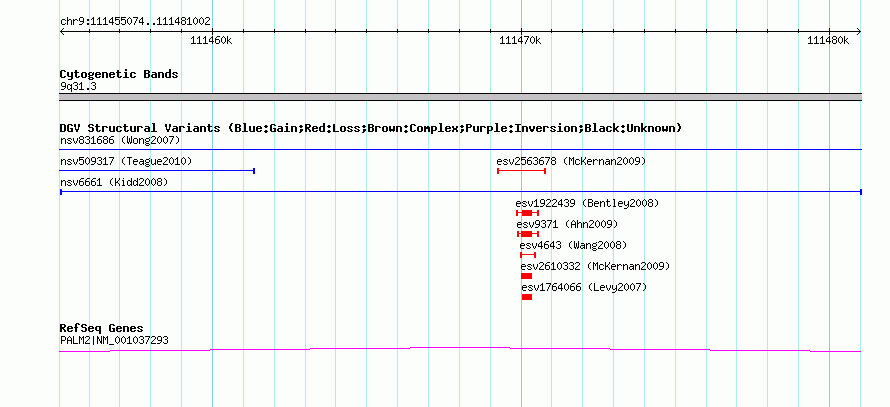Click the nsv831686 (Wong2007) variant label
This screenshot has height=407, width=890.
pyautogui.click(x=120, y=140)
